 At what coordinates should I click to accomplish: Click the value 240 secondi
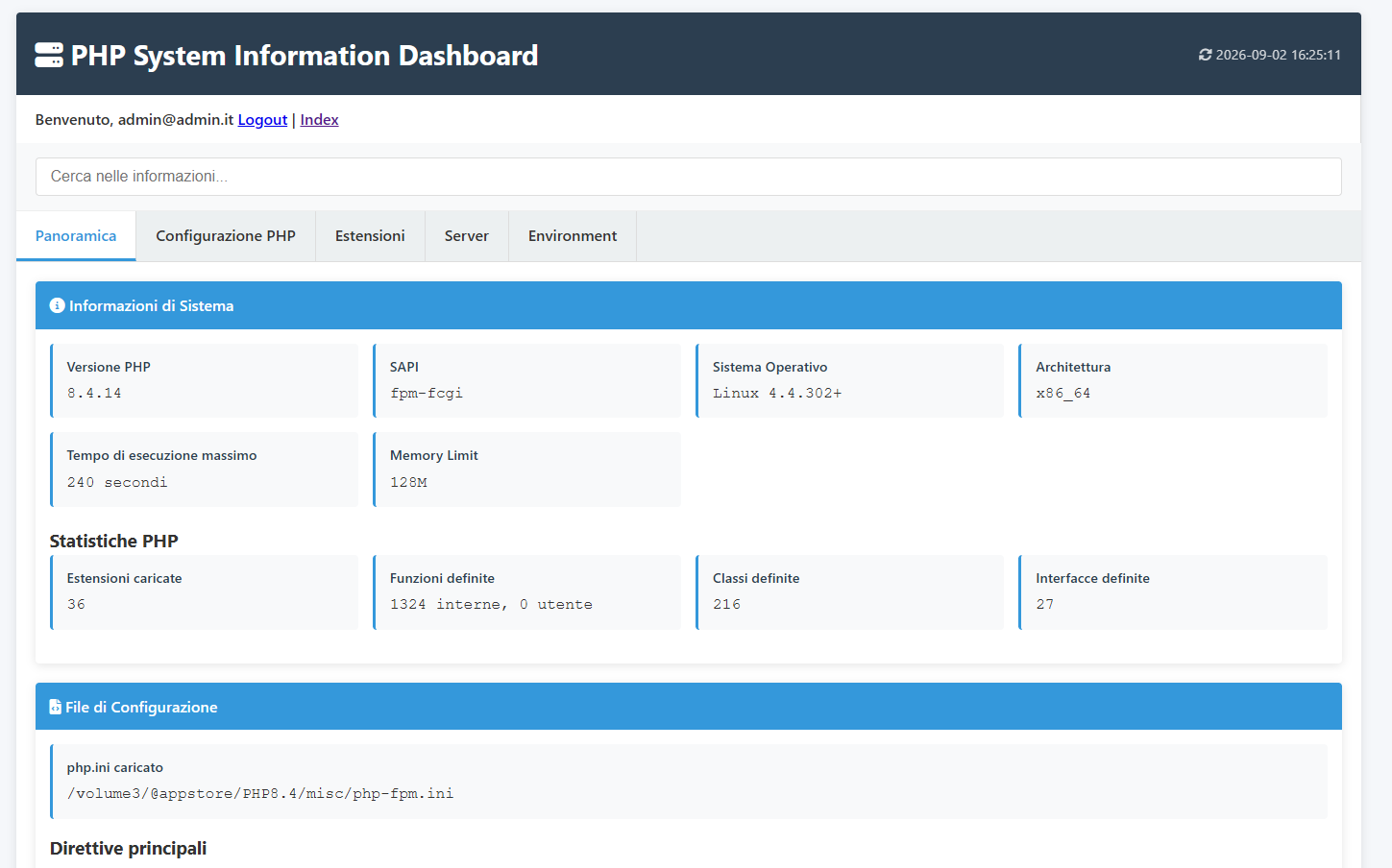tap(117, 482)
